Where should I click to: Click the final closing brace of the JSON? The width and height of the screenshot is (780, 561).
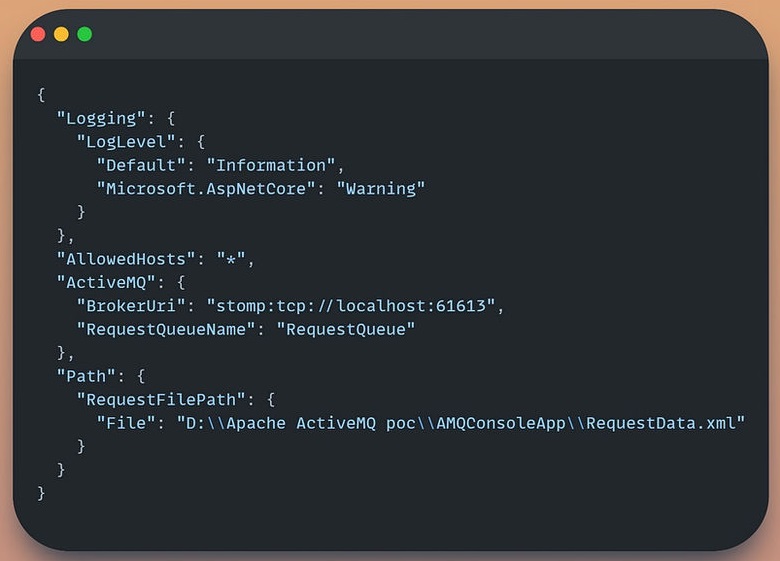pyautogui.click(x=41, y=493)
